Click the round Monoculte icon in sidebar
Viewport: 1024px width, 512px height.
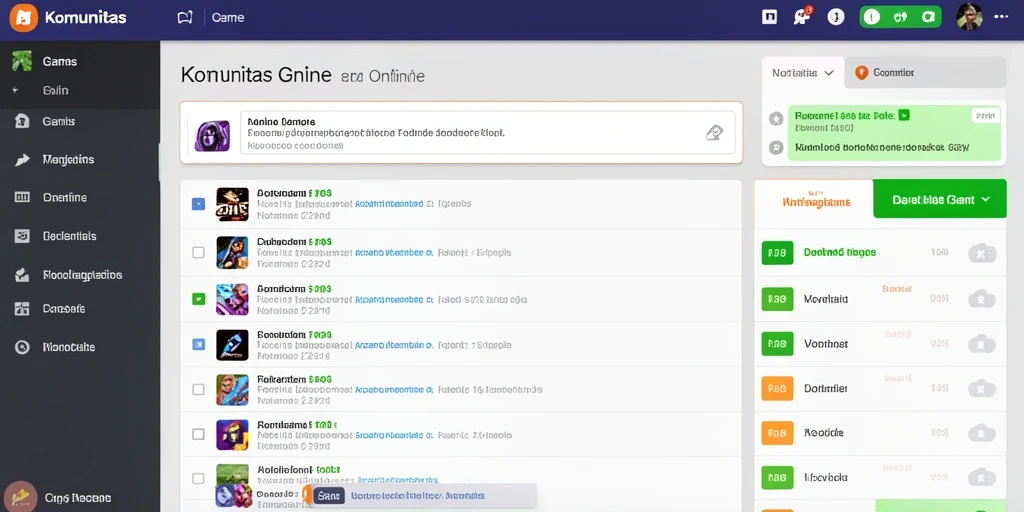click(x=22, y=347)
